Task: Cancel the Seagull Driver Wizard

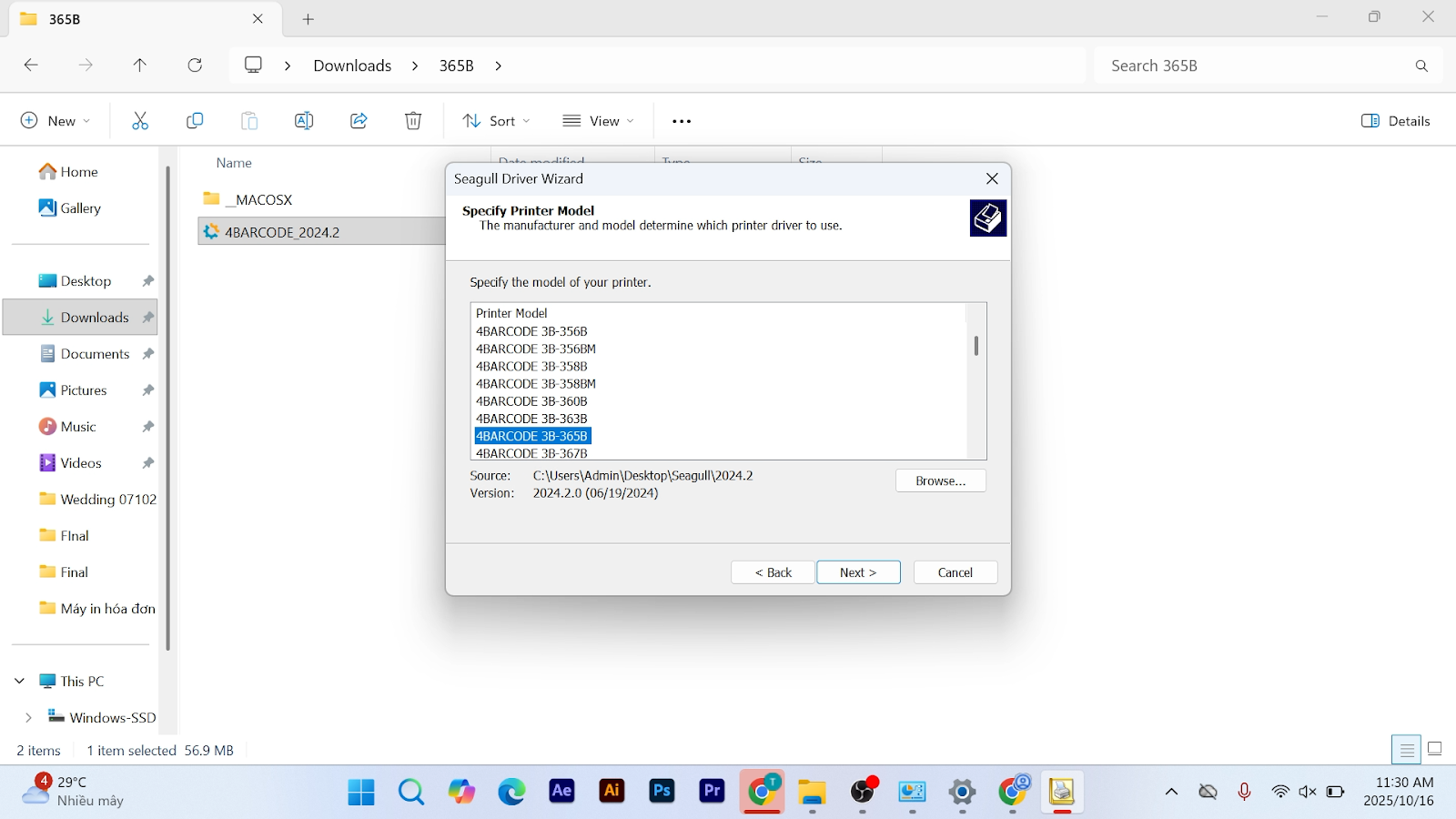Action: tap(955, 572)
